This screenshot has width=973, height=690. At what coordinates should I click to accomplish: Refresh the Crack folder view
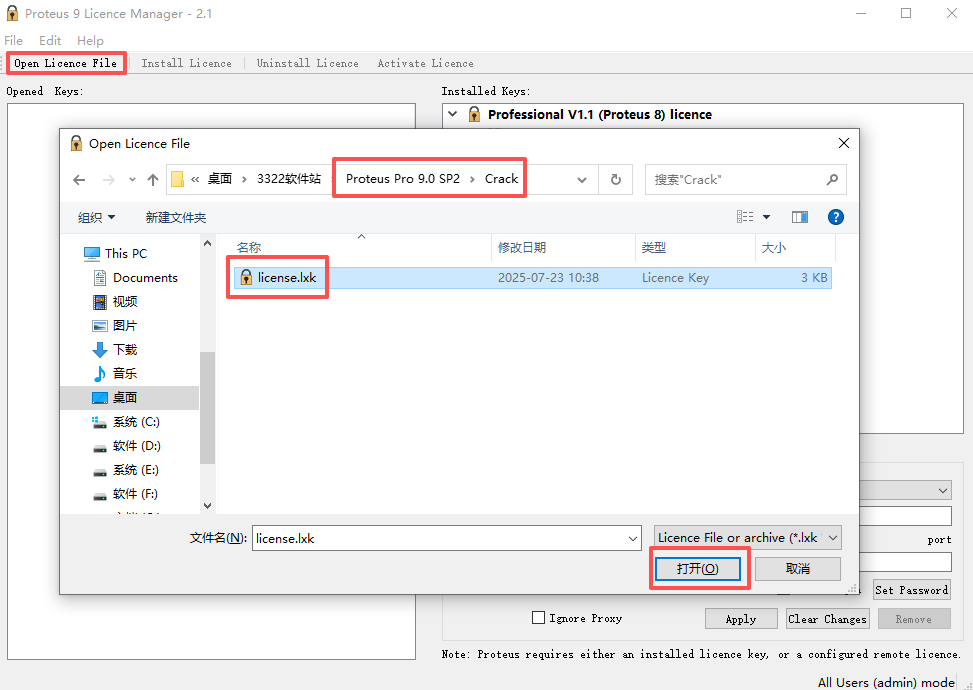tap(616, 180)
